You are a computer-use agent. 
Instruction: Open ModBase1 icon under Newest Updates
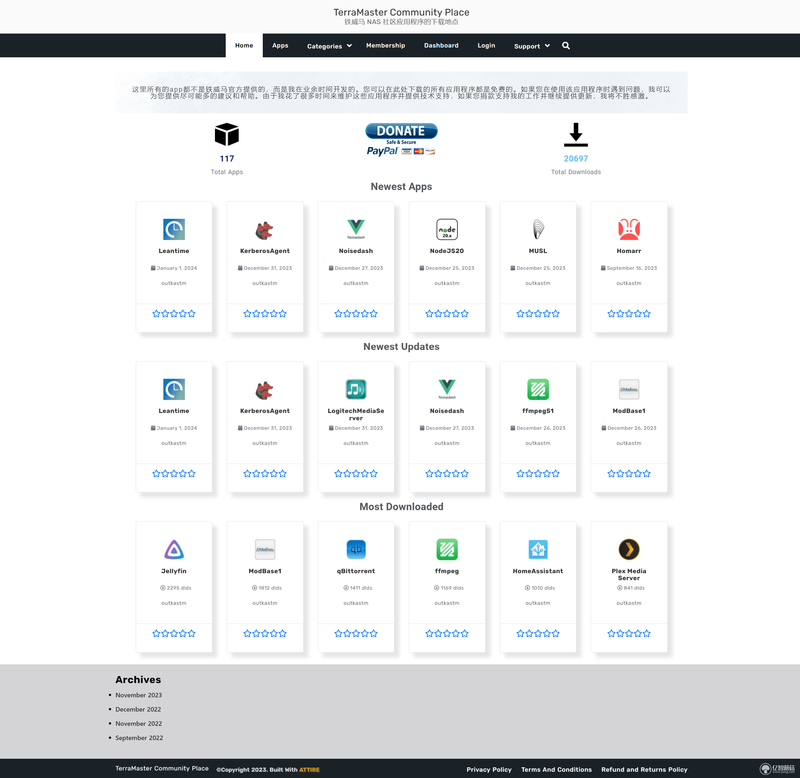click(x=629, y=389)
